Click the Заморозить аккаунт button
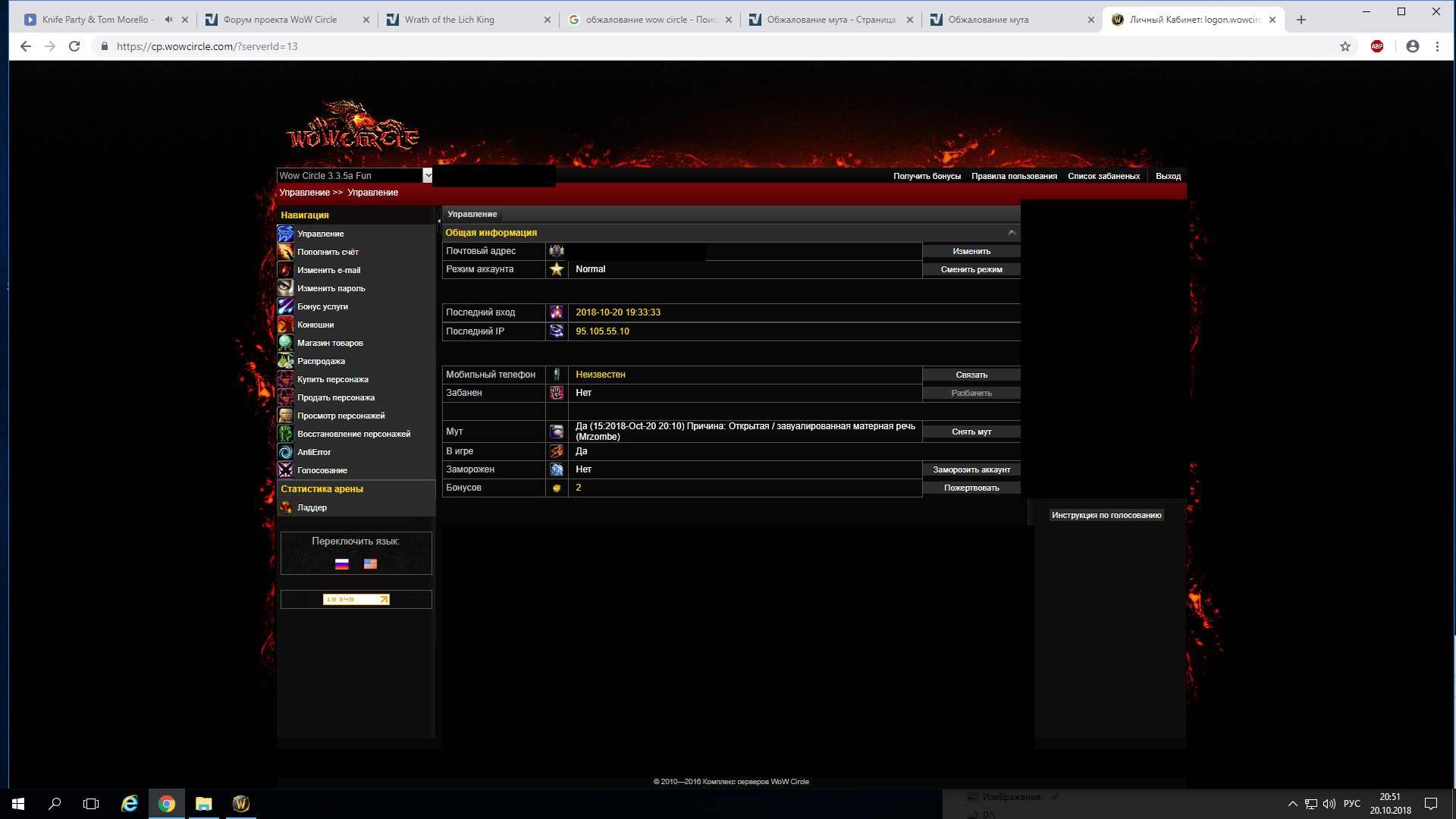 click(x=971, y=469)
